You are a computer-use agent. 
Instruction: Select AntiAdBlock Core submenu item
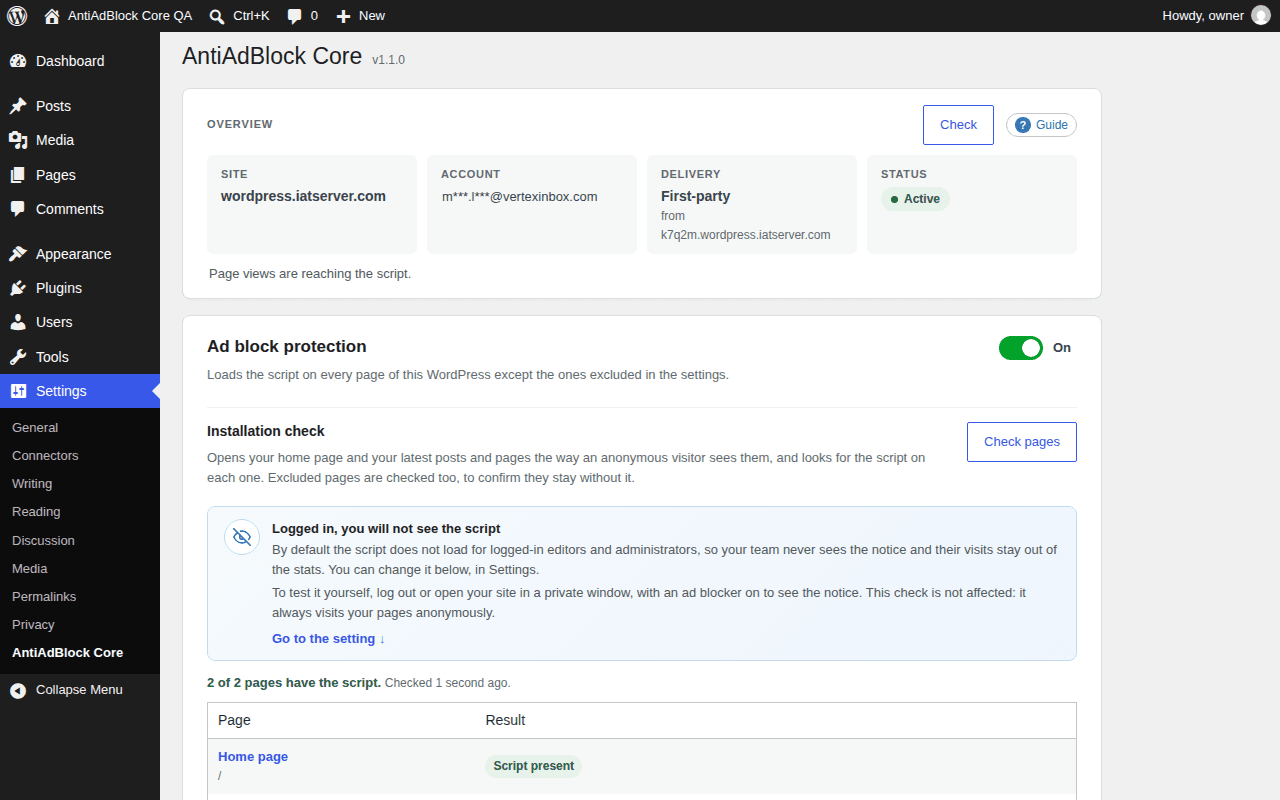click(x=68, y=652)
